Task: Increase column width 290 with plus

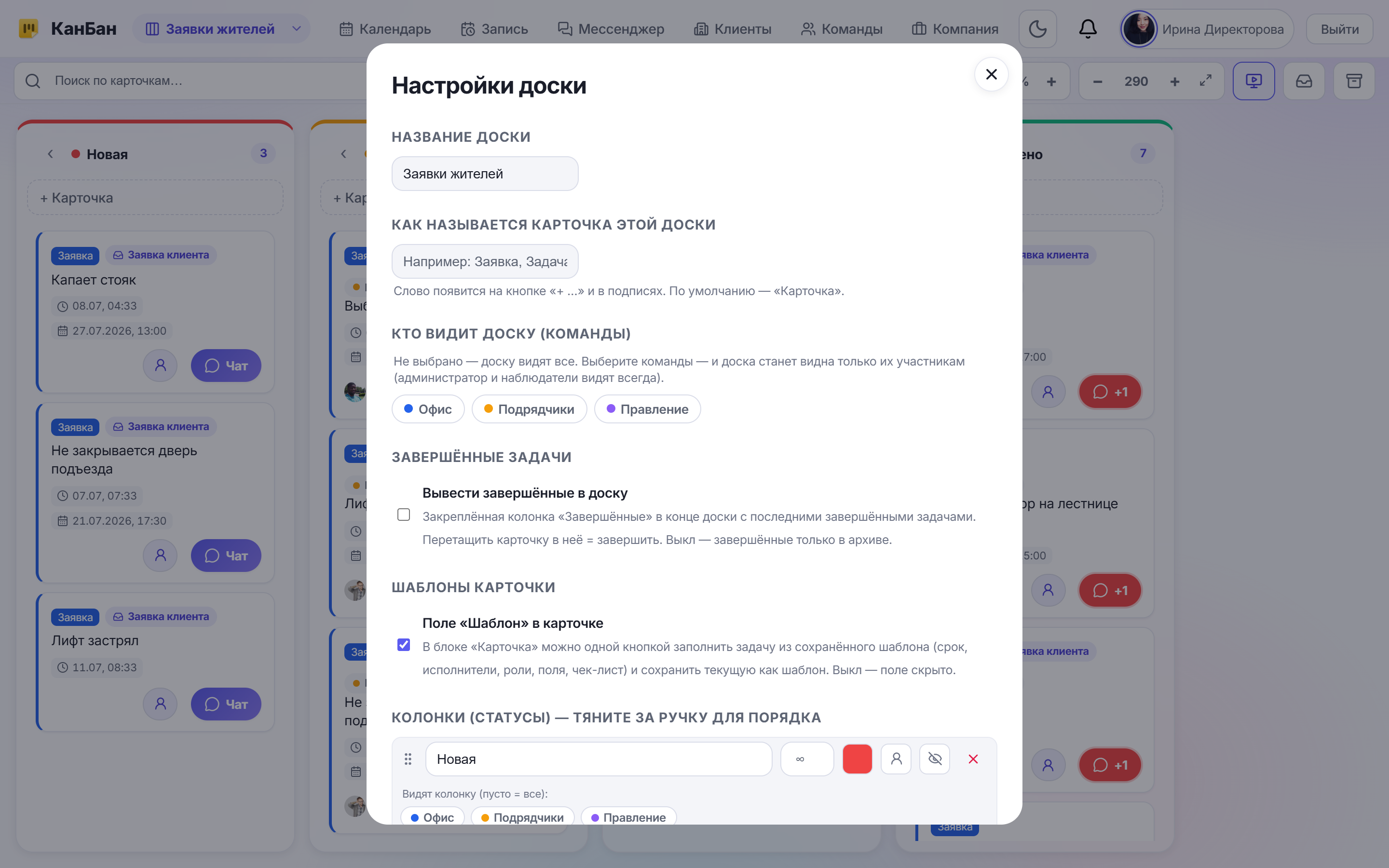Action: tap(1175, 81)
